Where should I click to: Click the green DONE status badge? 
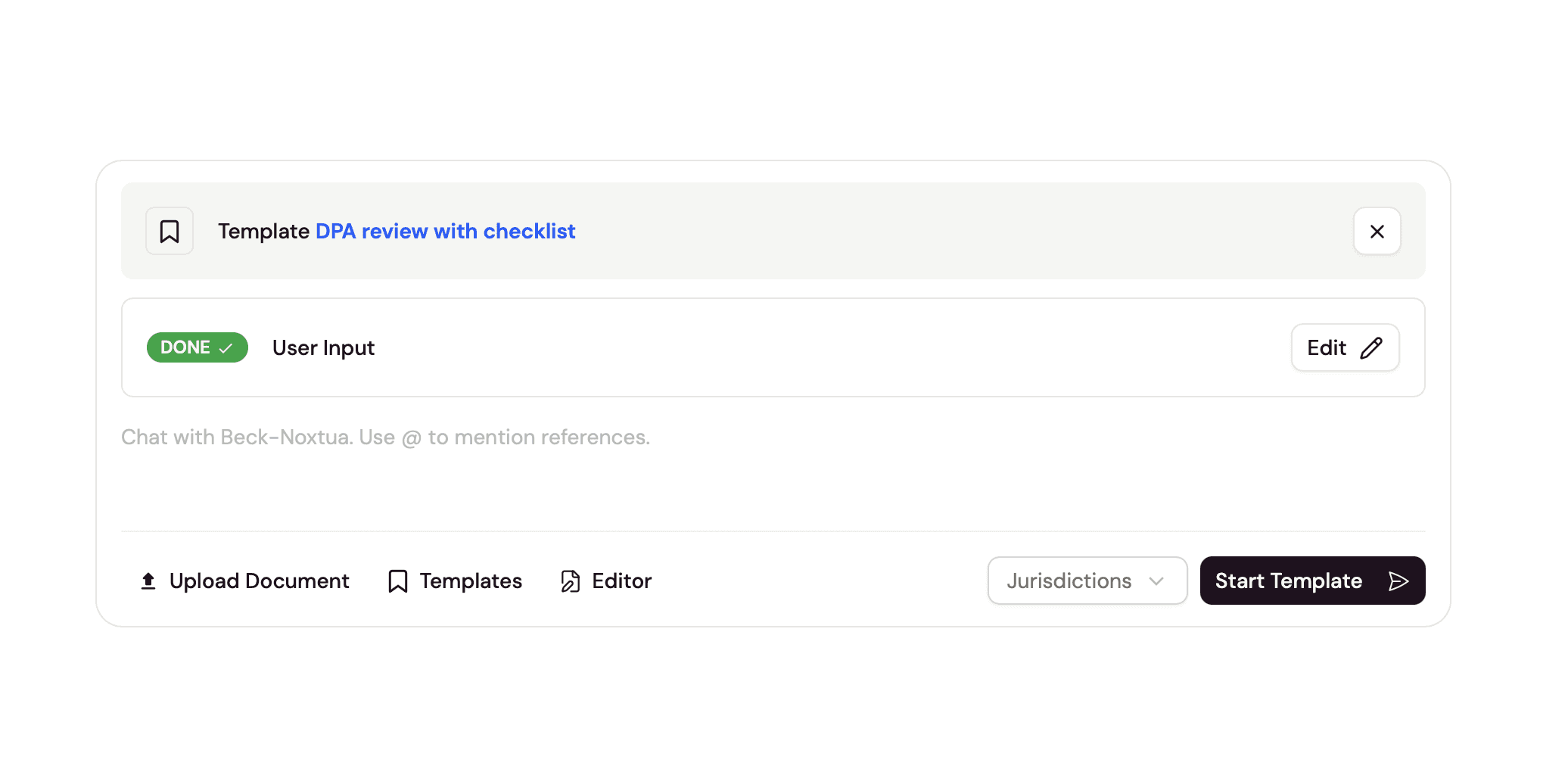coord(197,347)
